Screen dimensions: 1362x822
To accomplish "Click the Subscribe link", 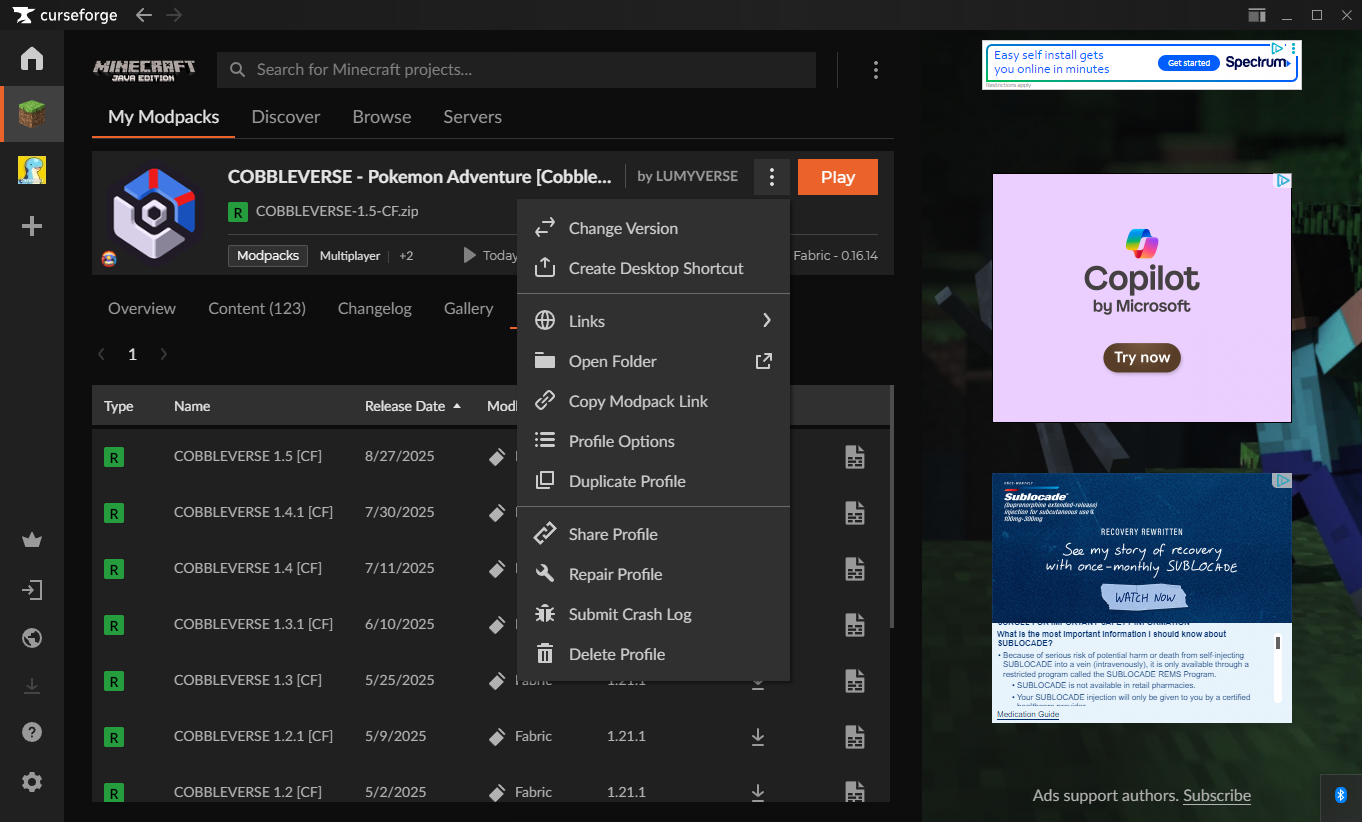I will pos(1216,795).
